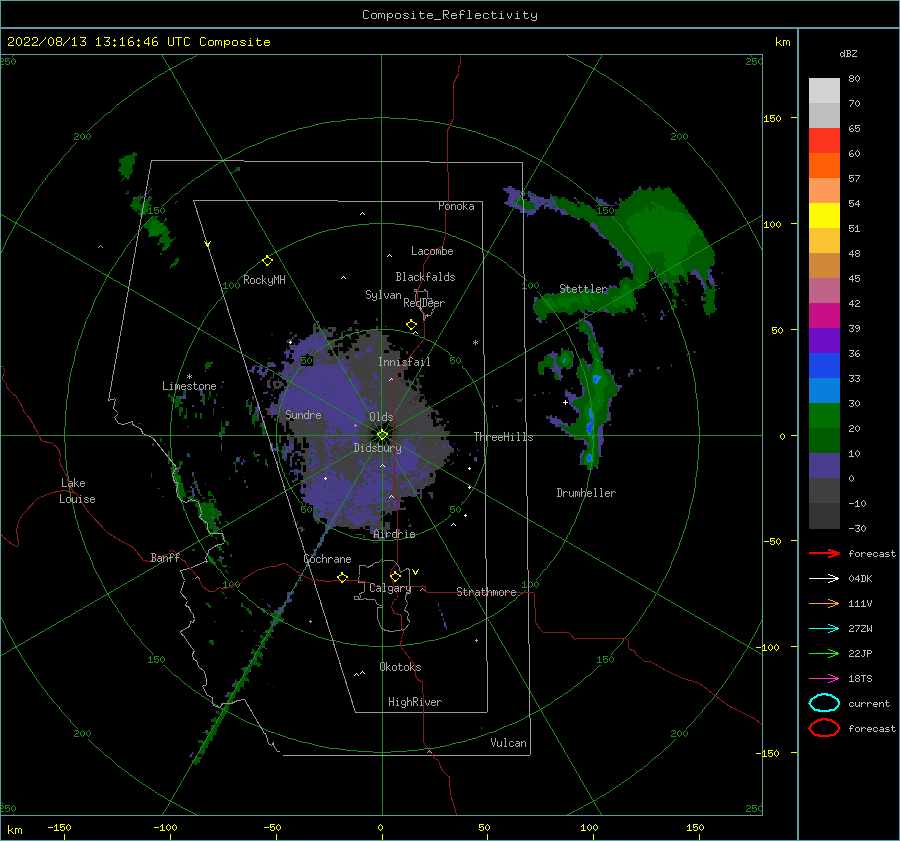Image resolution: width=900 pixels, height=841 pixels.
Task: Click the asterisk marker east of Innisfail
Action: point(475,343)
